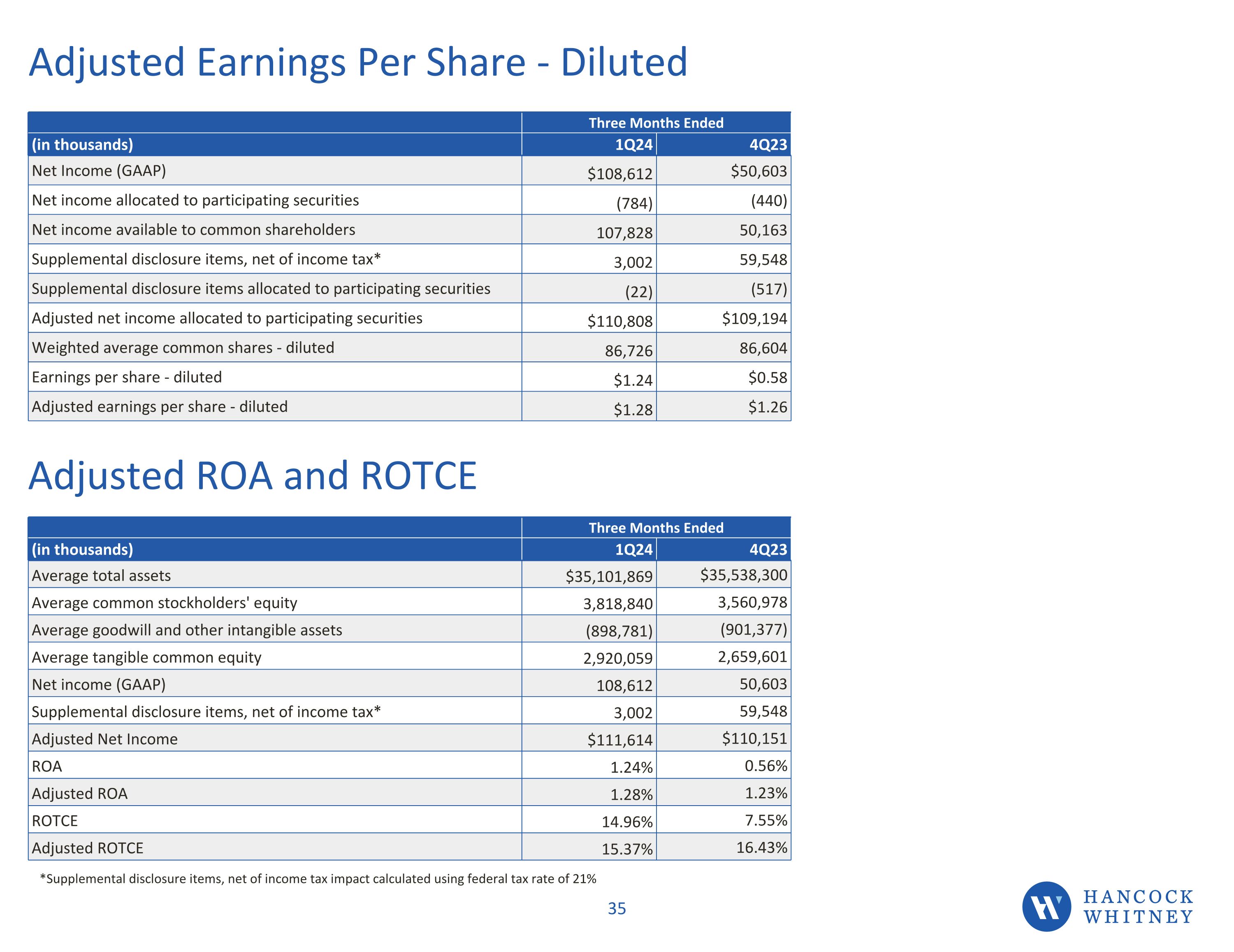Select the 4Q23 header in first table
1234x952 pixels.
coord(768,145)
